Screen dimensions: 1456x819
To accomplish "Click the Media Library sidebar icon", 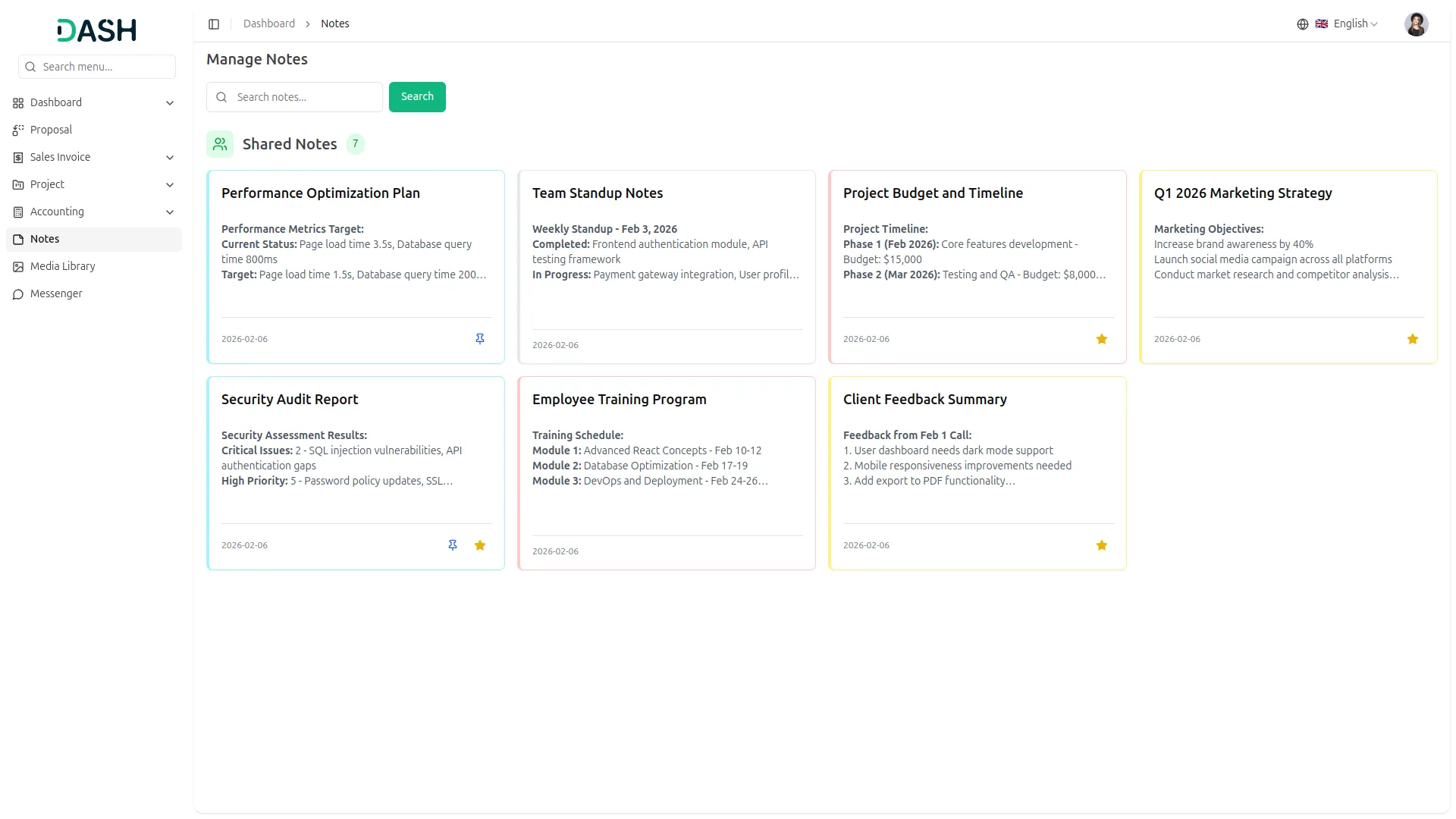I will (18, 267).
